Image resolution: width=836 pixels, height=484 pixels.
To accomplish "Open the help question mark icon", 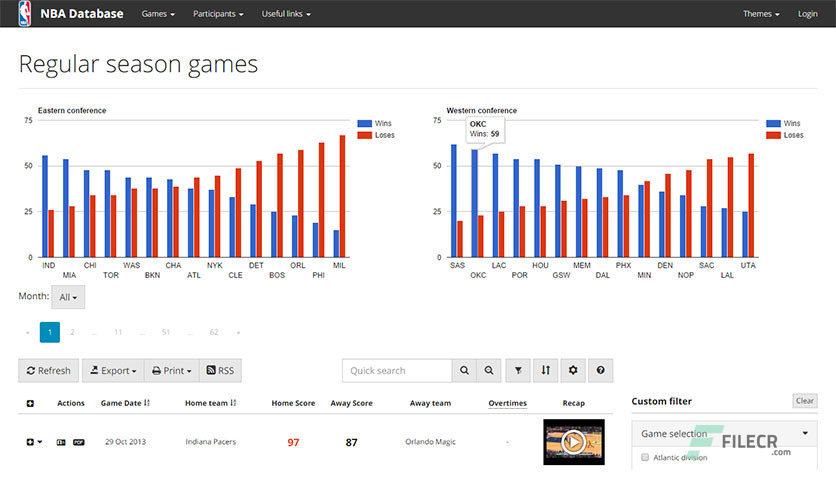I will [x=601, y=370].
